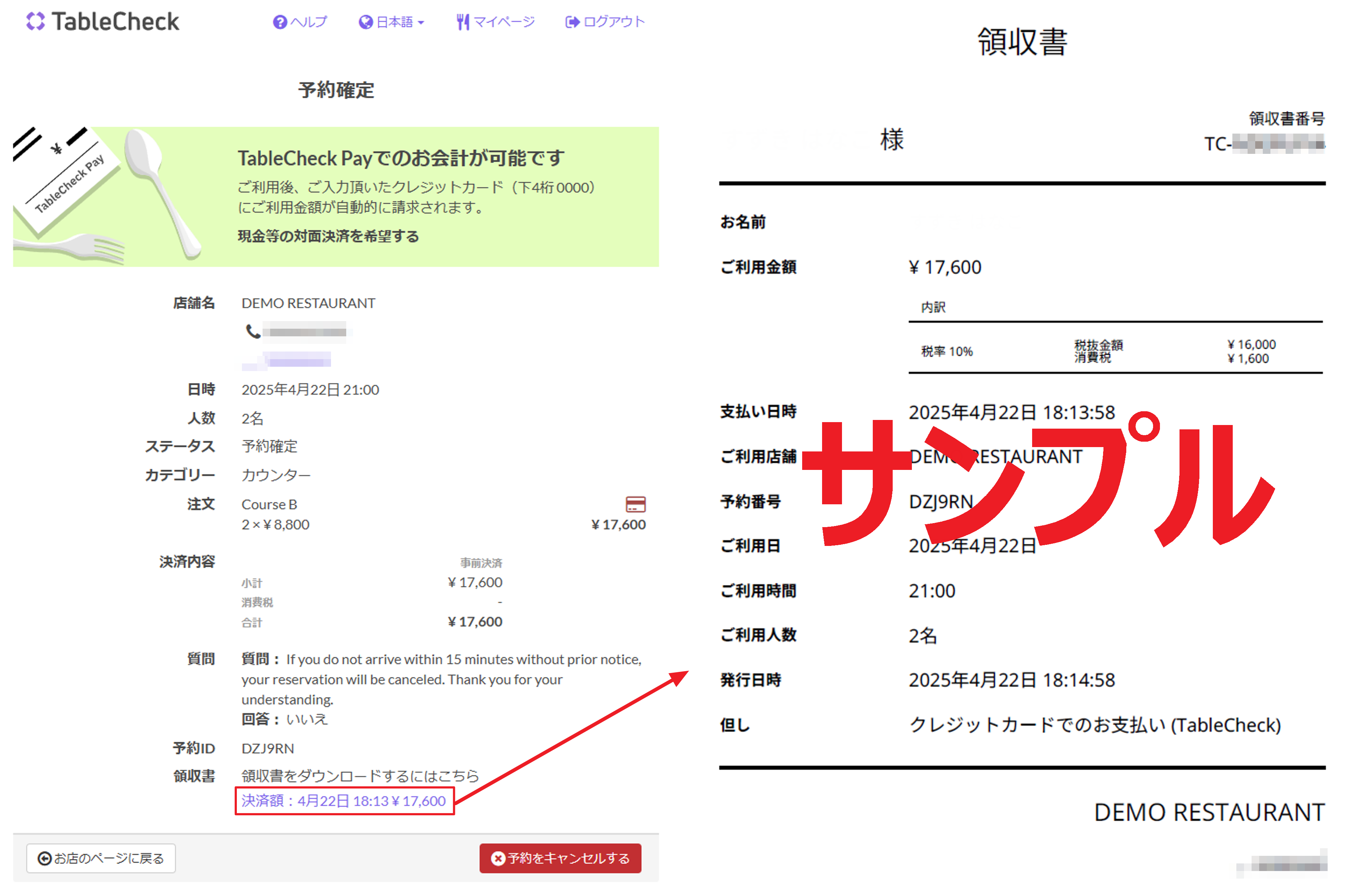Click the 2名 guest count on receipt

pyautogui.click(x=923, y=635)
